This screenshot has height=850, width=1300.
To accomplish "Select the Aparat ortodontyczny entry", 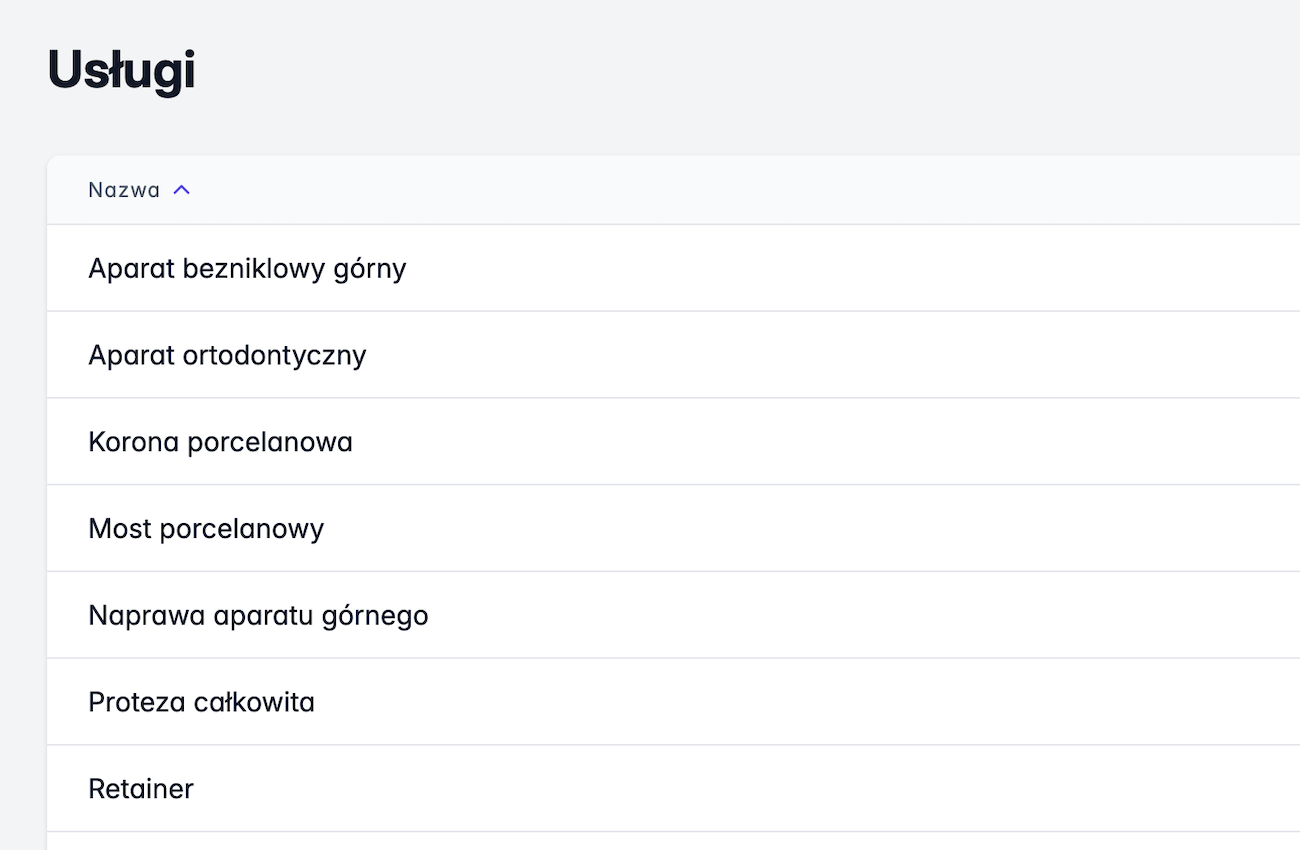I will [x=227, y=355].
